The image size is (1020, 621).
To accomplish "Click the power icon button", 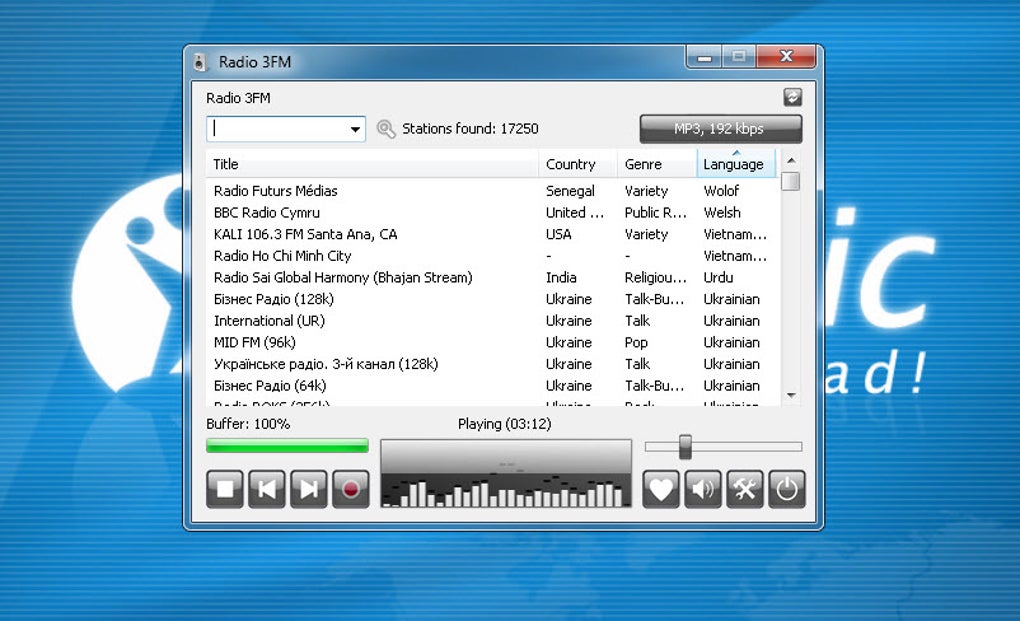I will pyautogui.click(x=787, y=489).
